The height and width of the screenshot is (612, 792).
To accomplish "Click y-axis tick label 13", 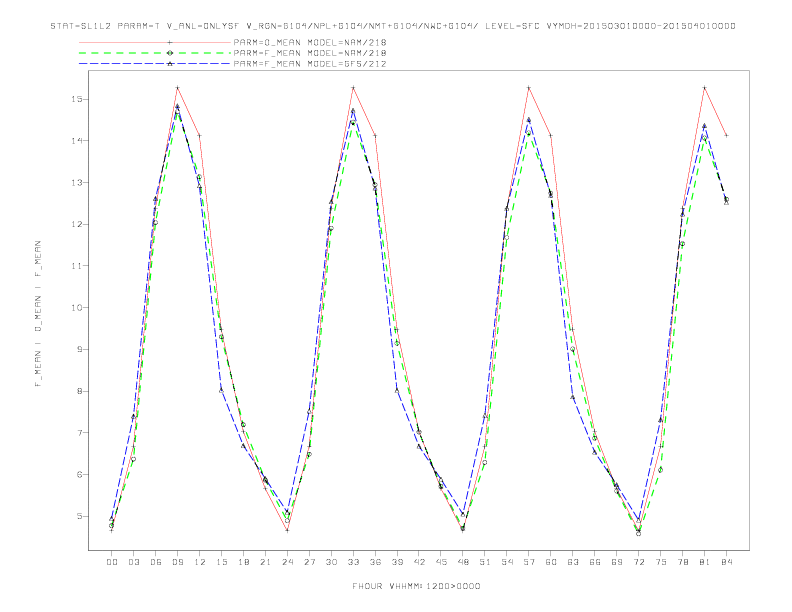I will 77,182.
